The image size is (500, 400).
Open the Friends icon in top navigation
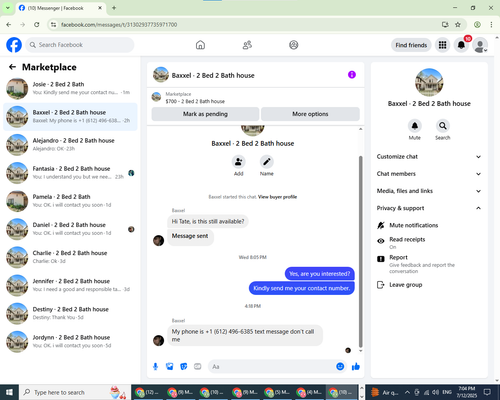point(247,45)
